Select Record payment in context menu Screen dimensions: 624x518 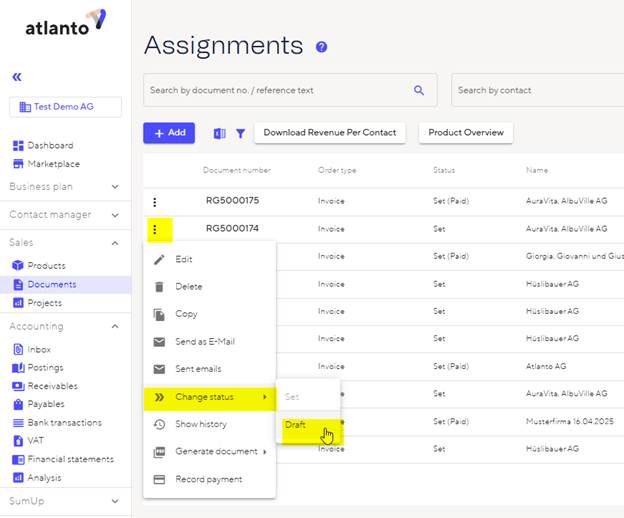coord(208,479)
